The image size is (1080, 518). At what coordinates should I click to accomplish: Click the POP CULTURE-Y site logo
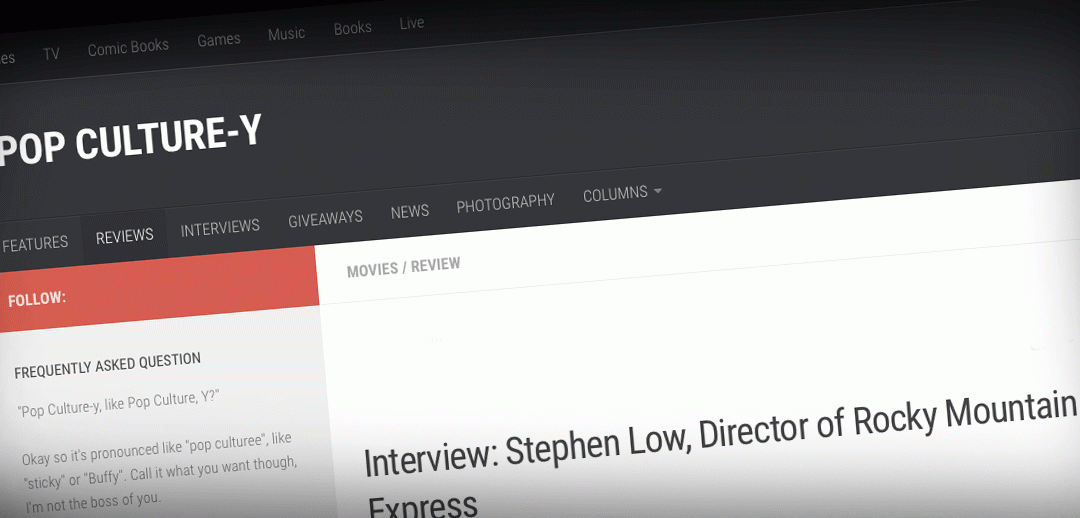130,142
